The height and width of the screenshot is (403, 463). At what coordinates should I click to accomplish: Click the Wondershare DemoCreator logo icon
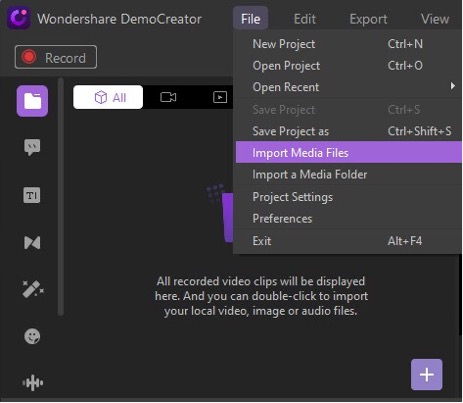coord(19,18)
